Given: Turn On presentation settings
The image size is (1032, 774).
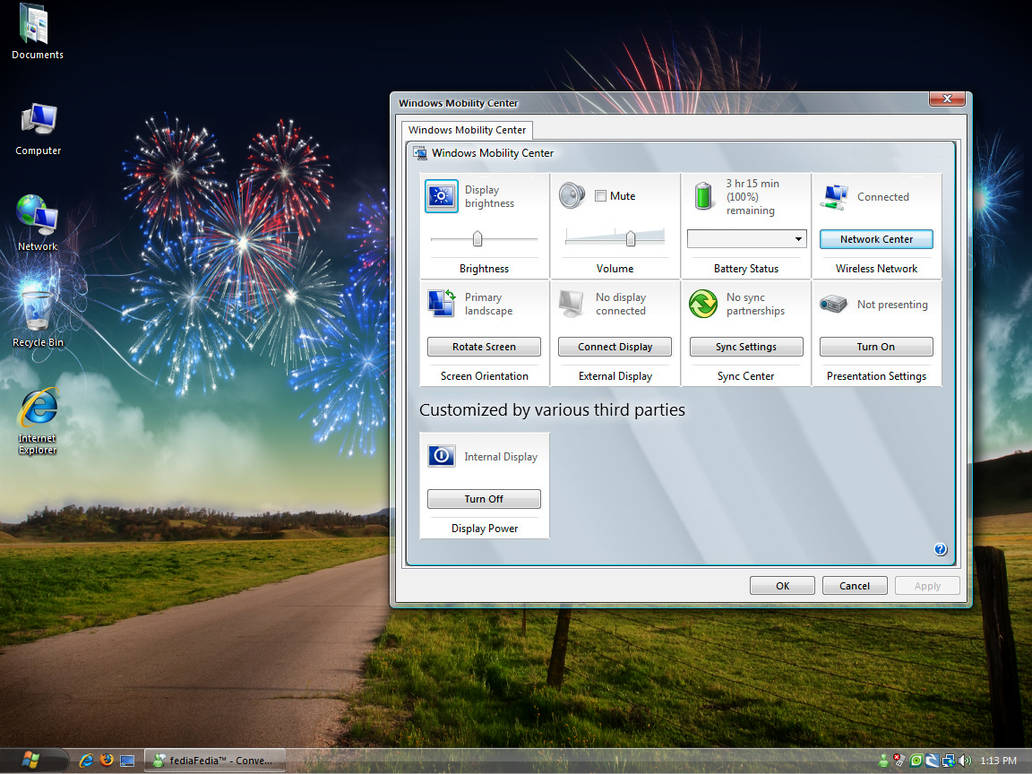Looking at the screenshot, I should click(x=876, y=346).
